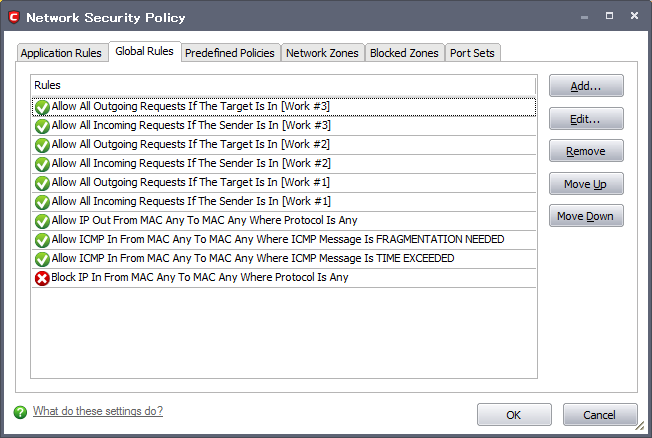Screen dimensions: 652x438
Task: Click Comodo logo icon in title bar
Action: (14, 17)
